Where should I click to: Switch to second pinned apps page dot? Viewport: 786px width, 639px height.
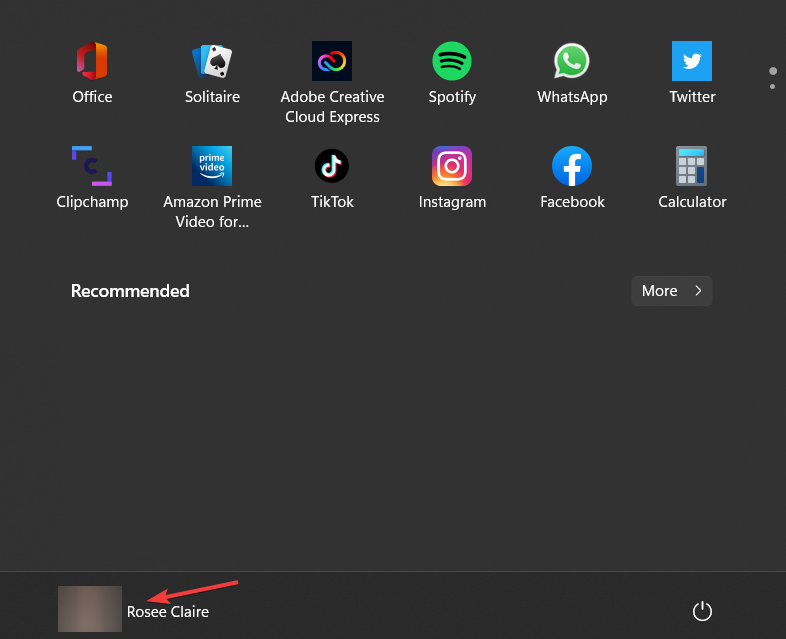pyautogui.click(x=772, y=87)
